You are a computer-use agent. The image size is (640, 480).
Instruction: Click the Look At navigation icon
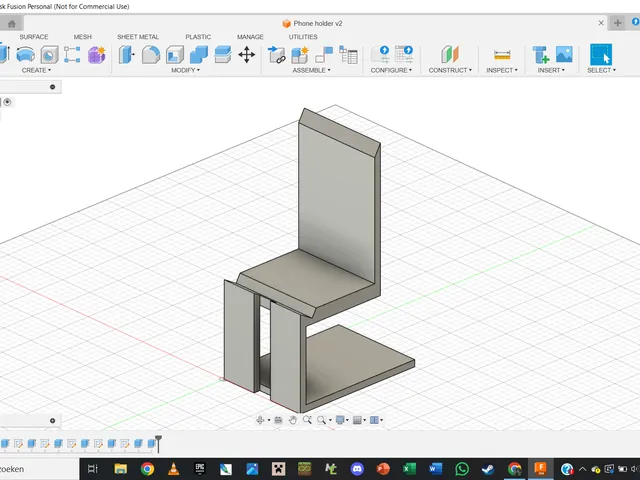click(278, 420)
